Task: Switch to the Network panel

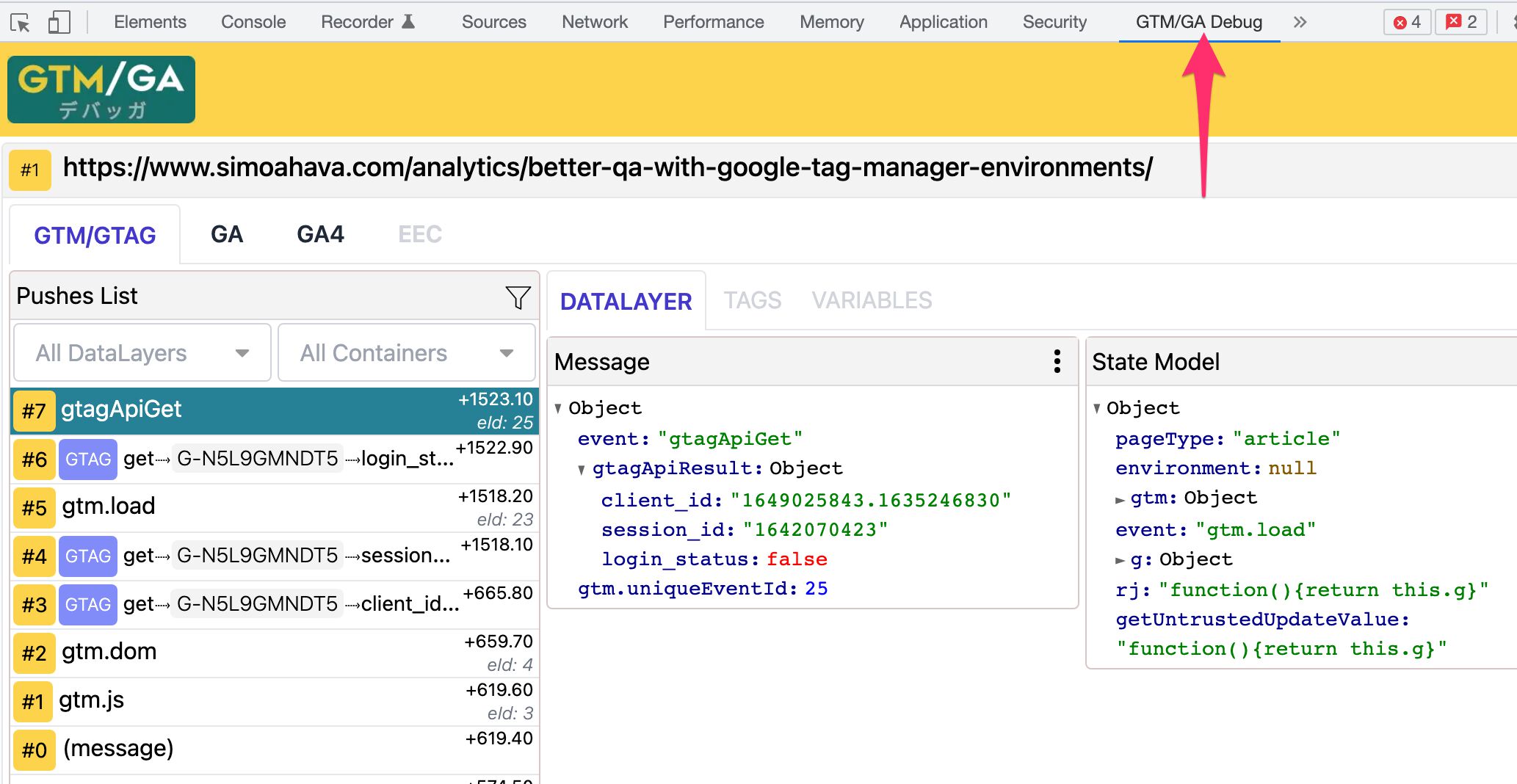Action: (x=594, y=21)
